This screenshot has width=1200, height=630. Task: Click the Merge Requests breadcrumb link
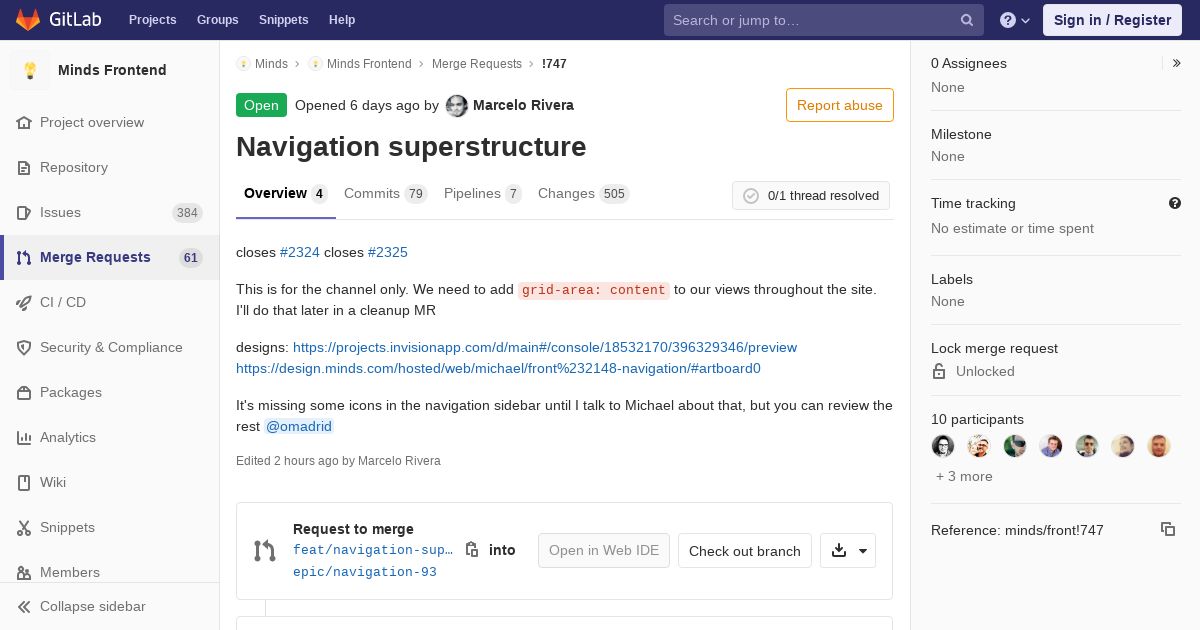[x=477, y=64]
